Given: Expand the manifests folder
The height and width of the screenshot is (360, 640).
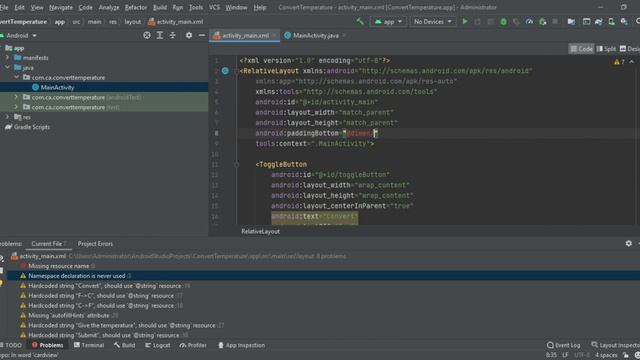Looking at the screenshot, I should 7,58.
